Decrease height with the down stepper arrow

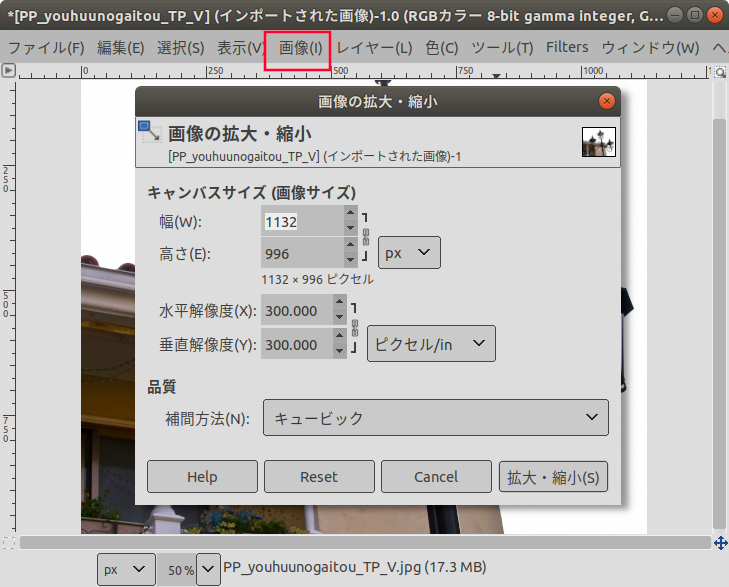pos(351,260)
